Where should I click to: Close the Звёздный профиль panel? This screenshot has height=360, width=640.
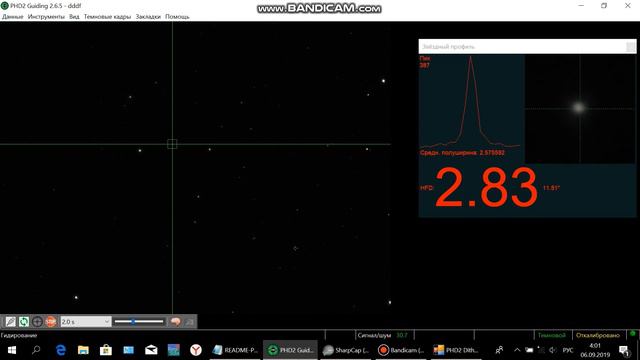[631, 47]
